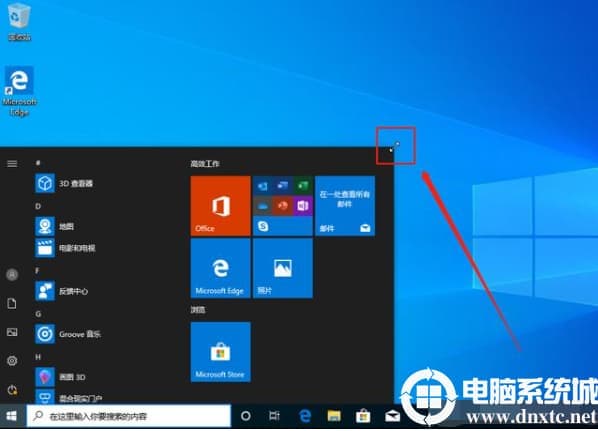The width and height of the screenshot is (598, 431).
Task: Click the # letter header in app list
Action: point(38,163)
